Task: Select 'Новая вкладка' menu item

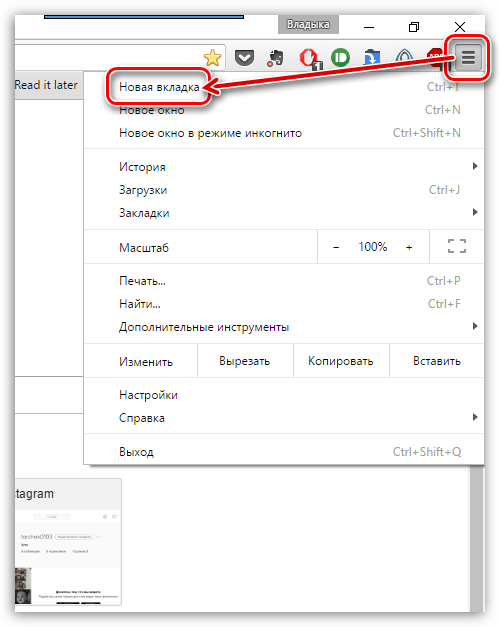Action: (284, 87)
